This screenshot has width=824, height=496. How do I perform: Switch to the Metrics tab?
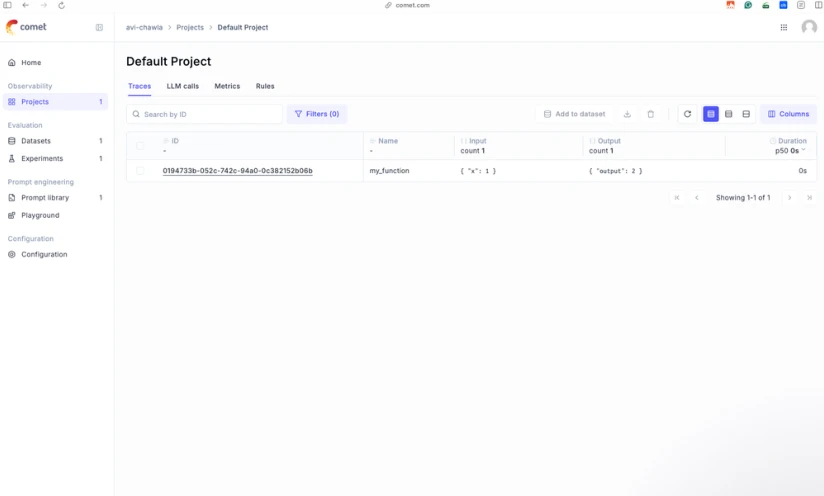pos(227,86)
